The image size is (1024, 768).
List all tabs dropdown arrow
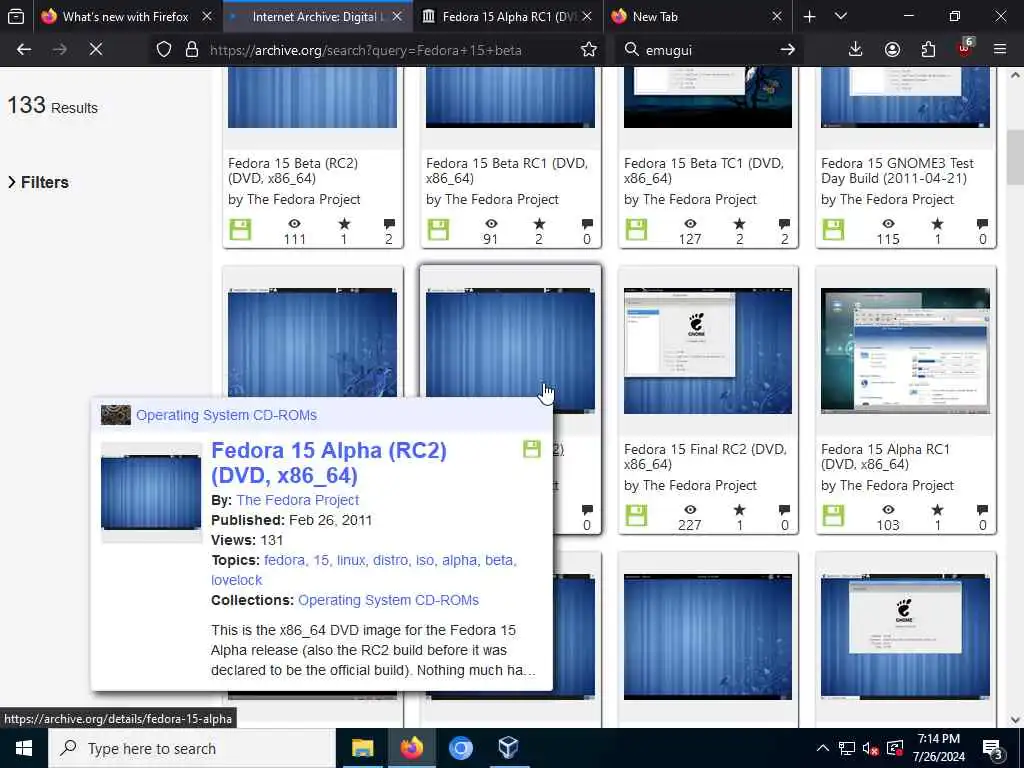pyautogui.click(x=841, y=16)
